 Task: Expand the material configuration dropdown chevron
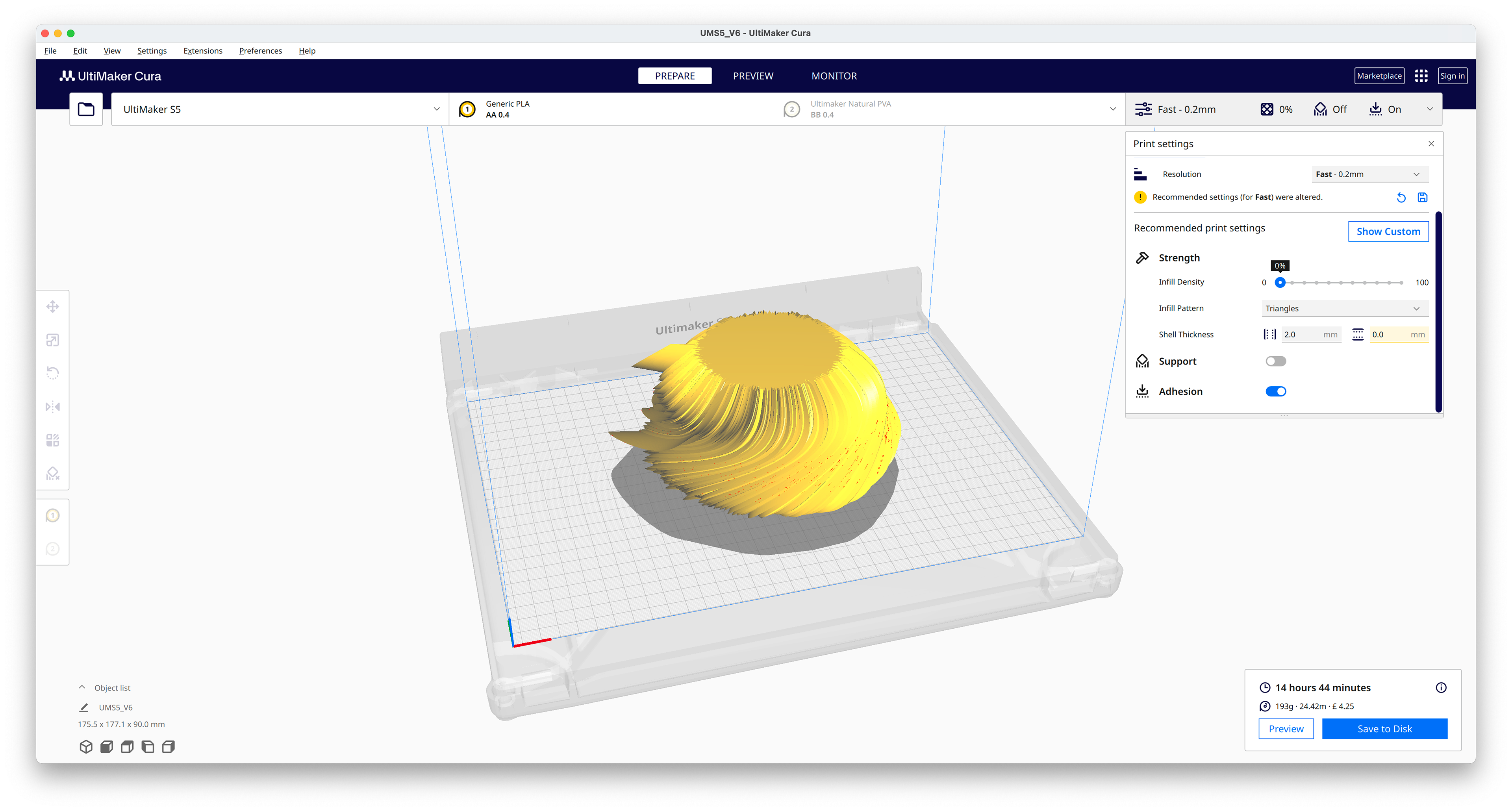[1112, 109]
